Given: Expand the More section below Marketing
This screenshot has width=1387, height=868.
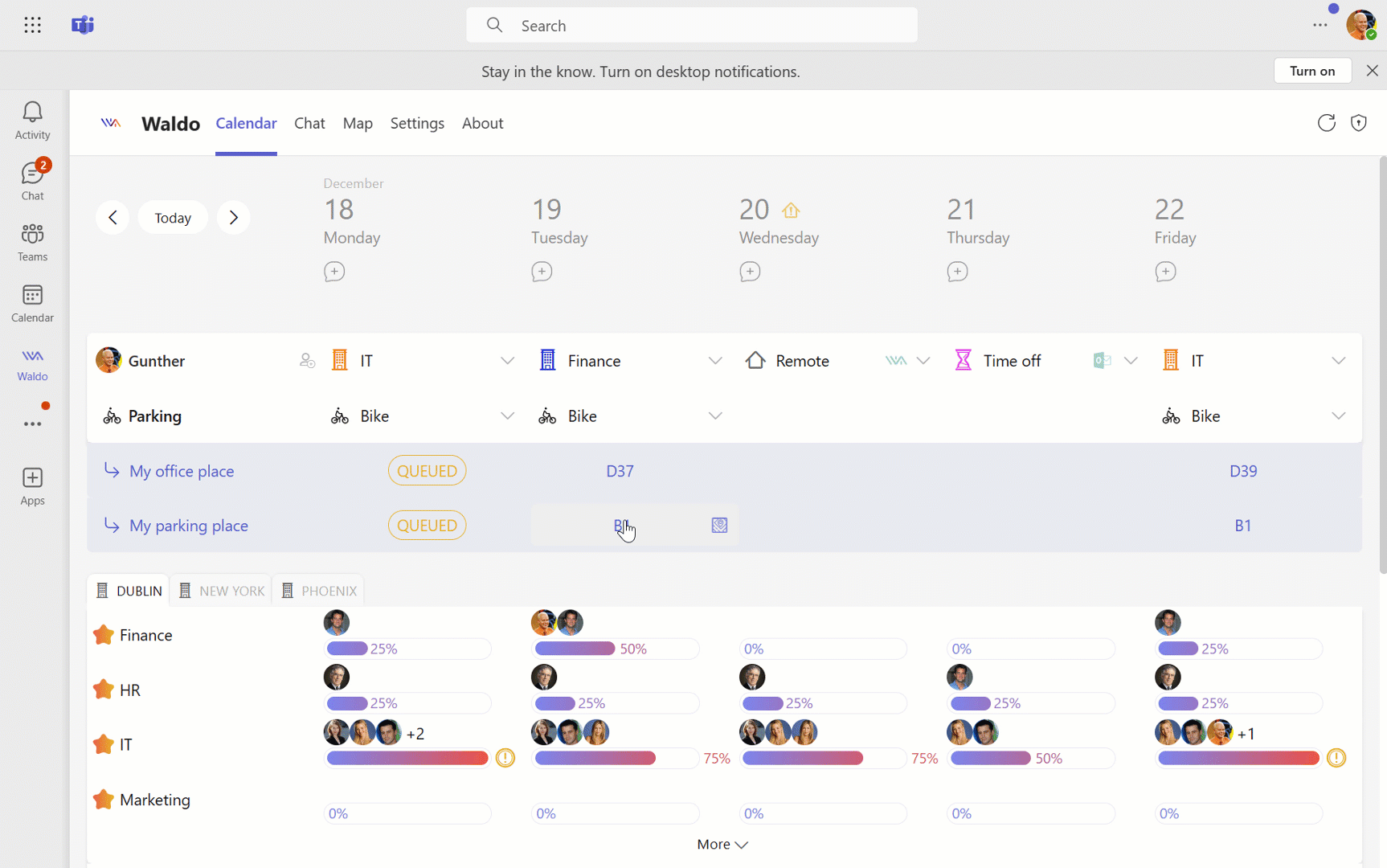Looking at the screenshot, I should click(722, 844).
